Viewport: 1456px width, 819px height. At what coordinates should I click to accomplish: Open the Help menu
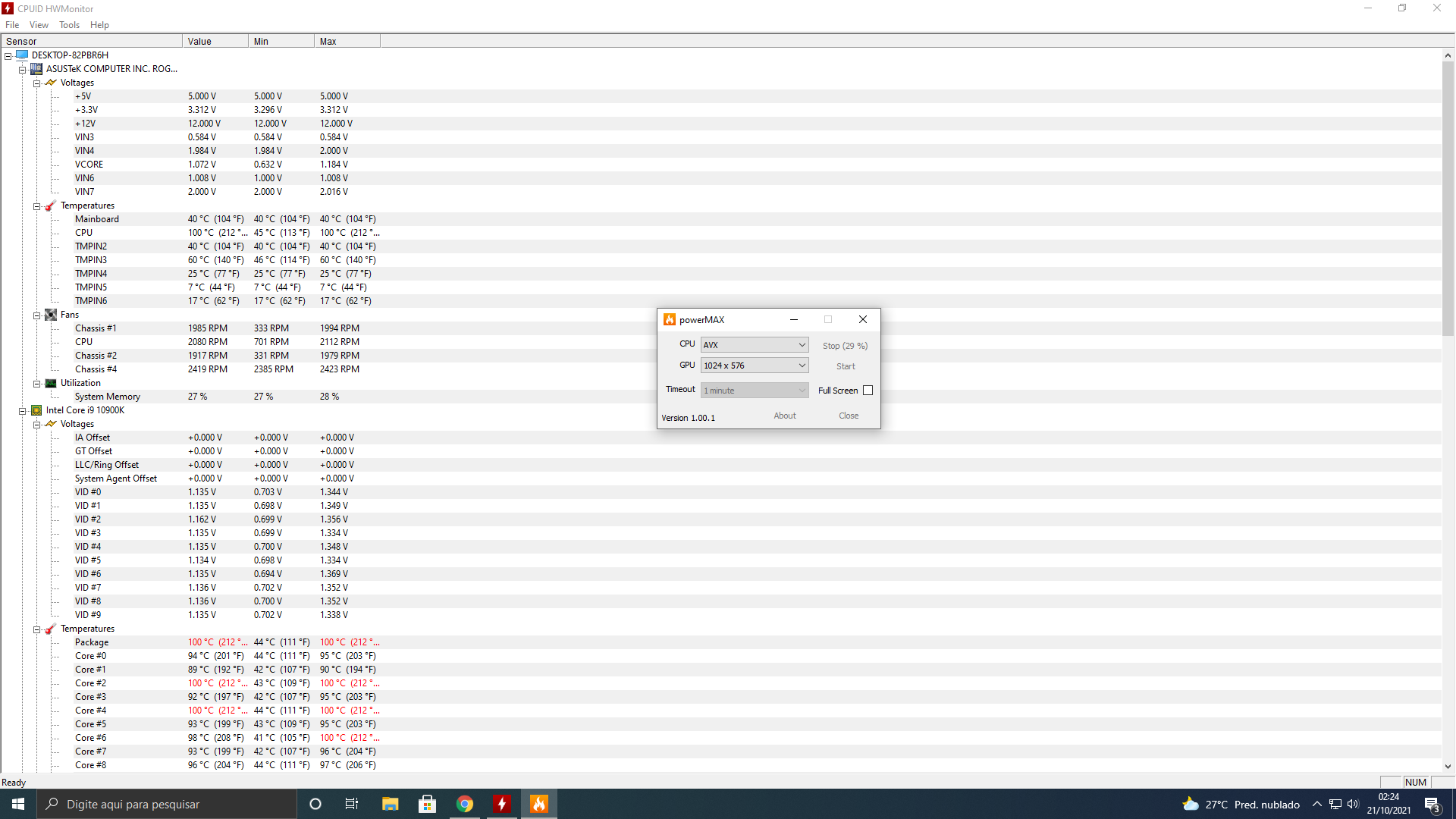coord(99,25)
